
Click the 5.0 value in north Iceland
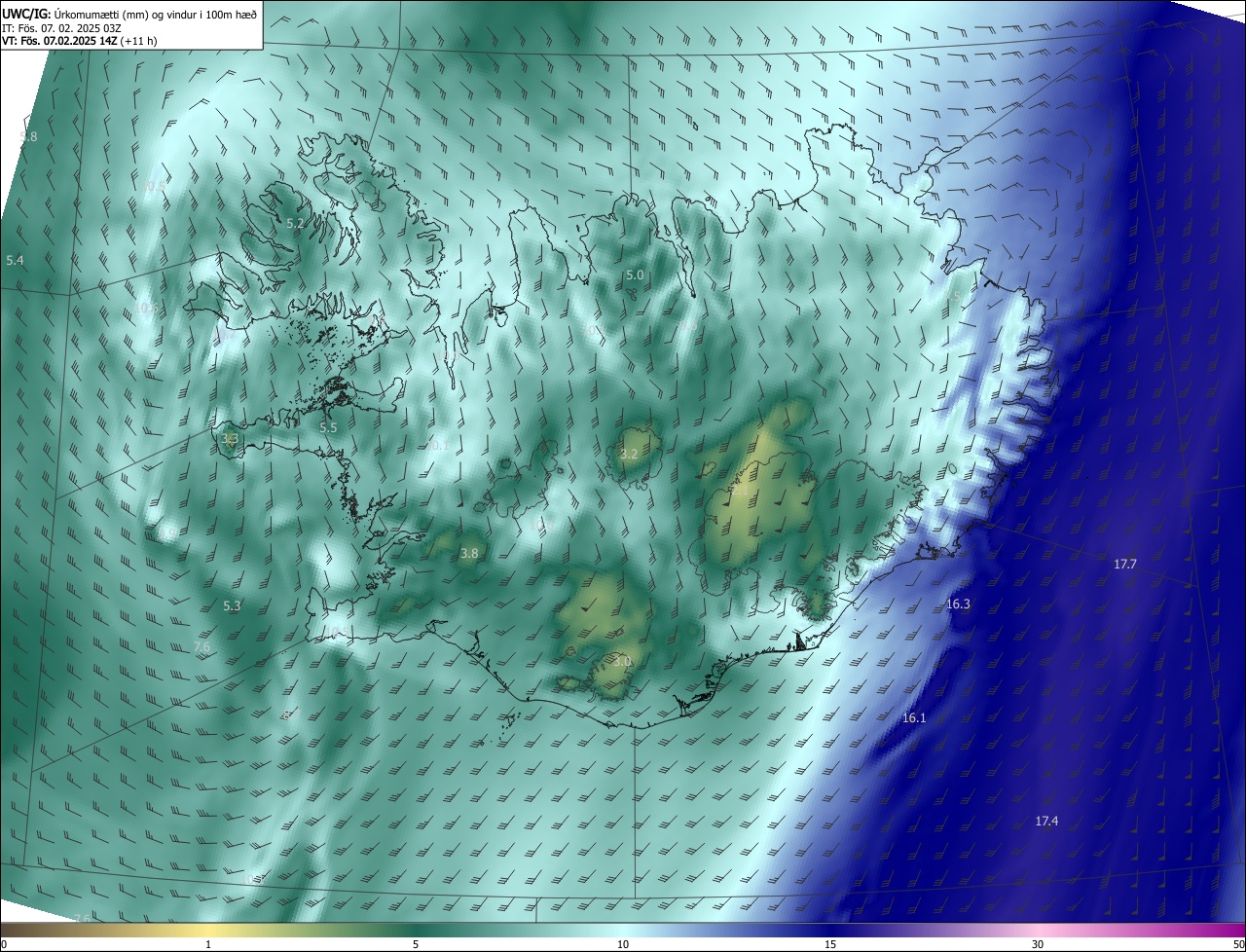tap(635, 275)
